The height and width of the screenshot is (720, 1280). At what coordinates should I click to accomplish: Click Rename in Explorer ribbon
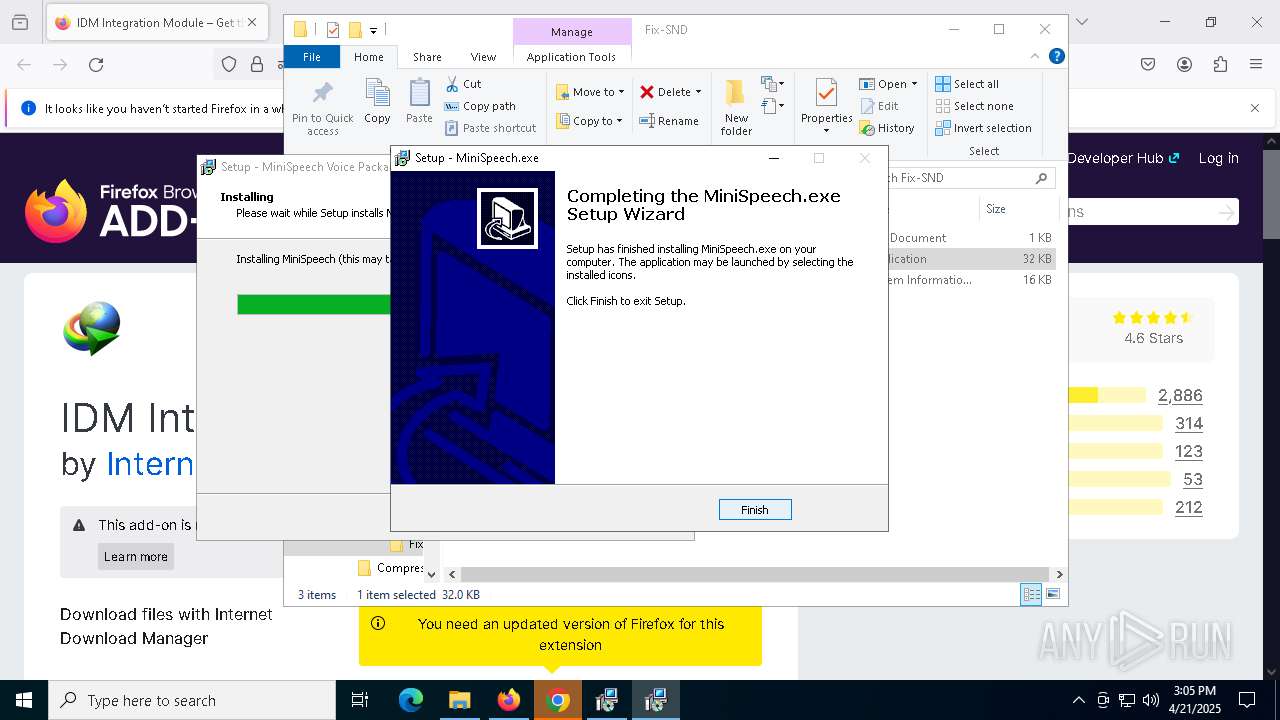pyautogui.click(x=669, y=121)
